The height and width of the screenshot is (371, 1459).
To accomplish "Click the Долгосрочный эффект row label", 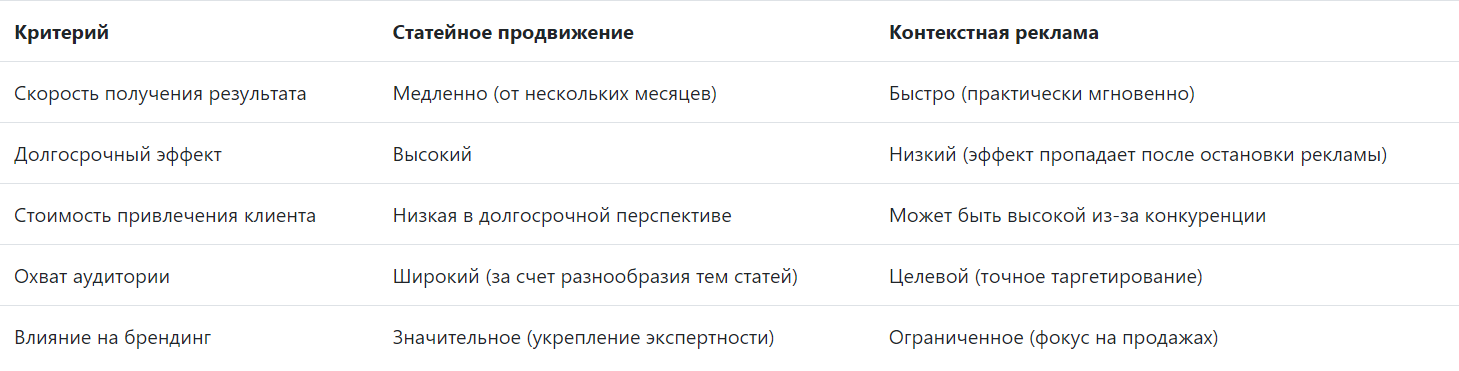I will point(118,155).
